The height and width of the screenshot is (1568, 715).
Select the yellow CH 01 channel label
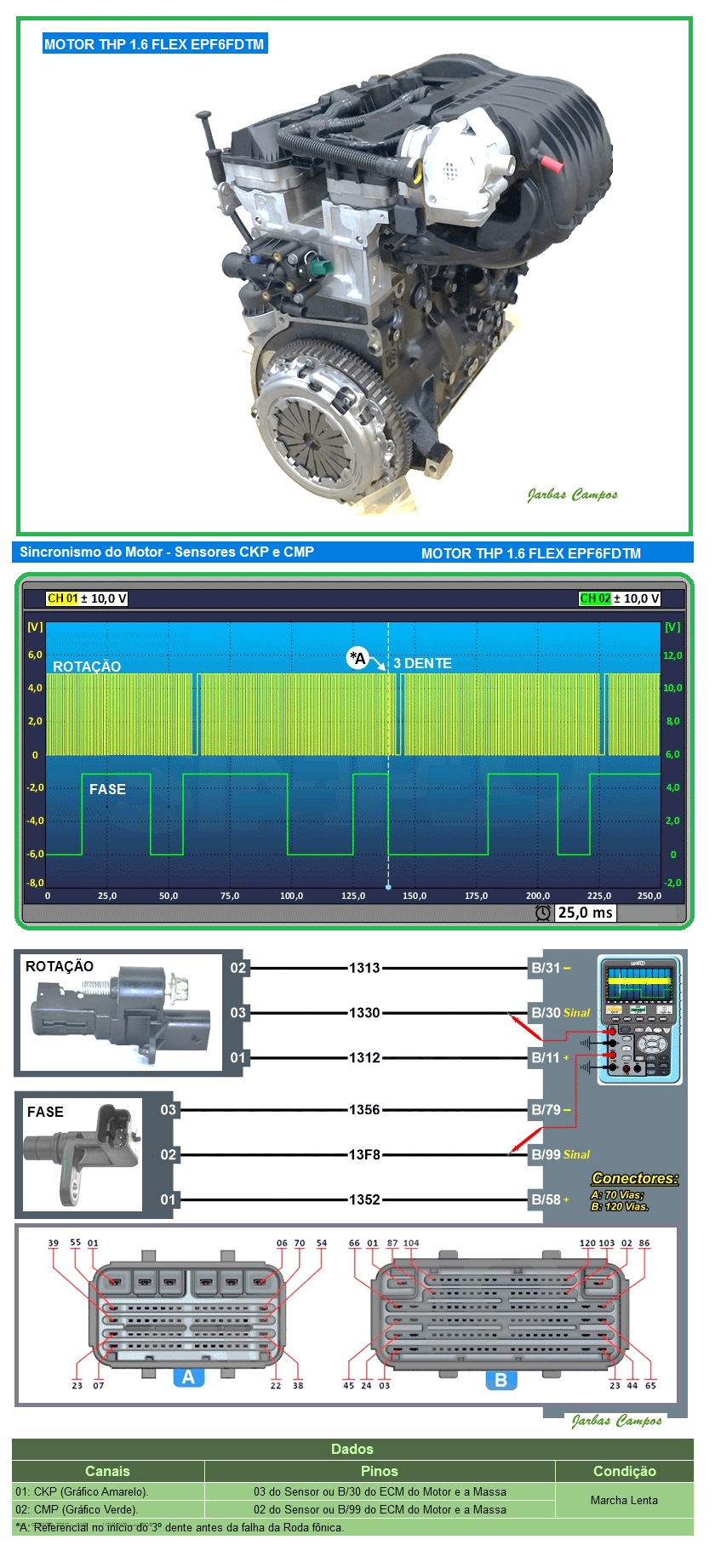[62, 598]
